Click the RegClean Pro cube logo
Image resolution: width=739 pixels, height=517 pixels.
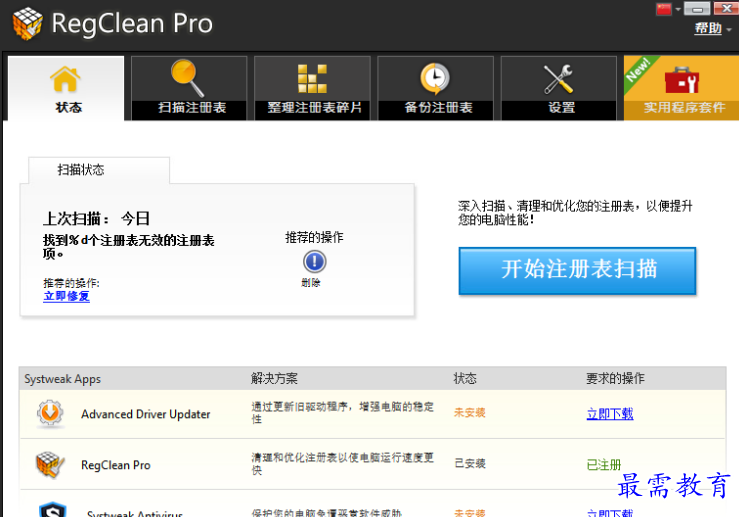click(27, 23)
